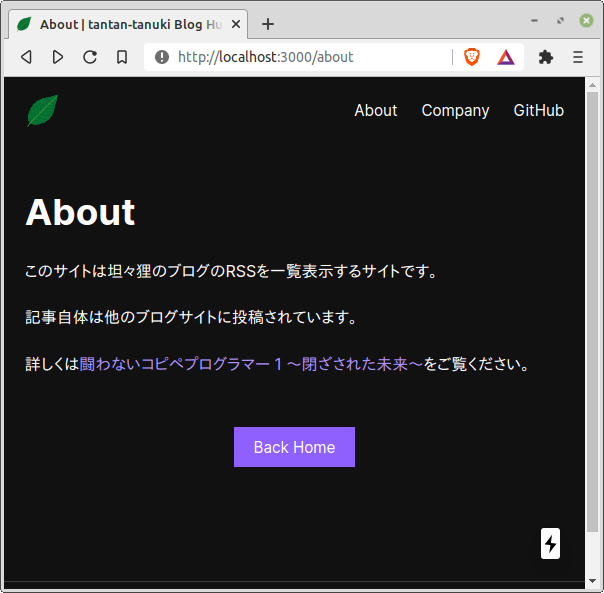The width and height of the screenshot is (604, 593).
Task: Bookmark this page with the bookmark icon
Action: click(x=122, y=57)
